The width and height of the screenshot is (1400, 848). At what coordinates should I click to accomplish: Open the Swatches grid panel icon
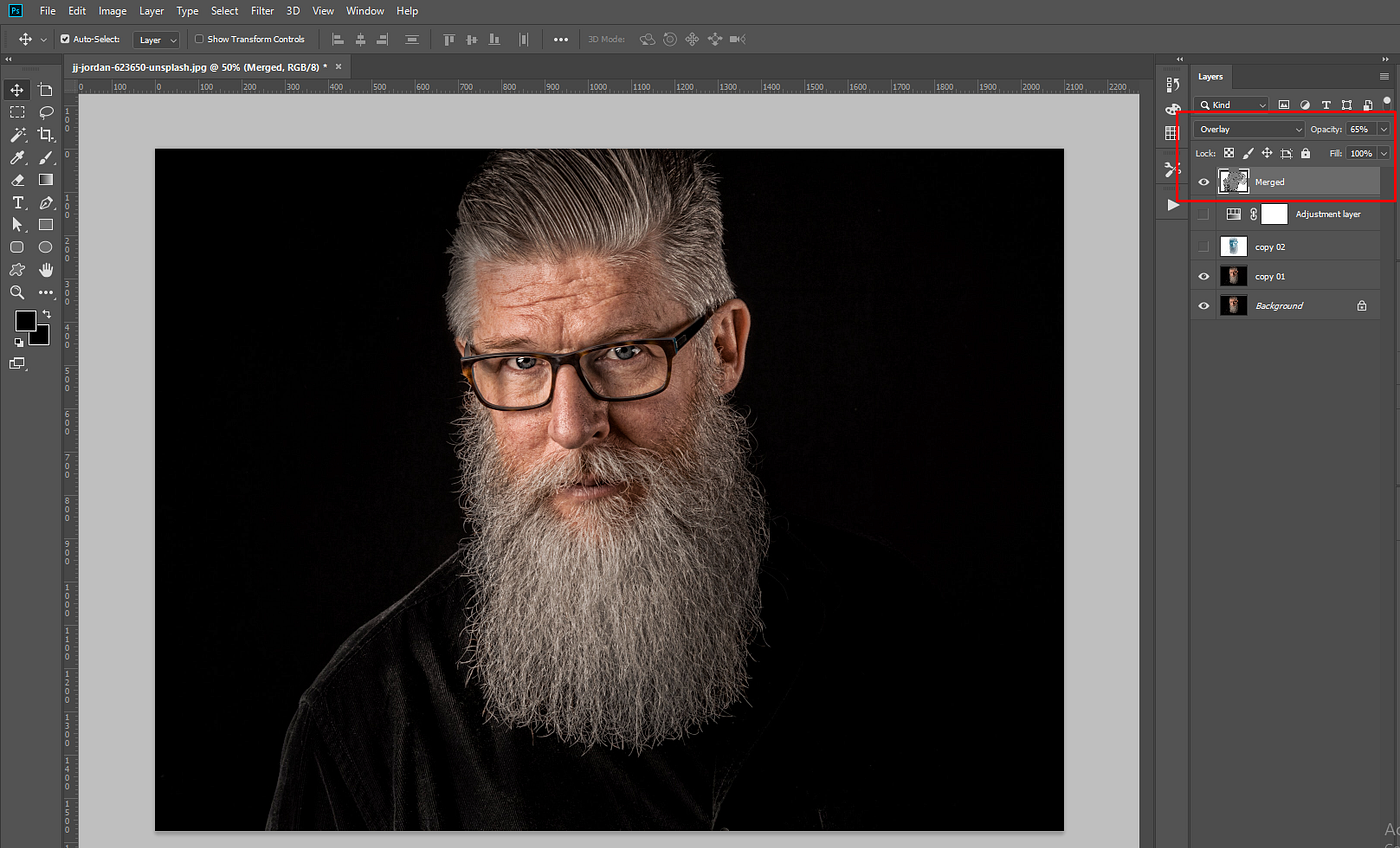click(1173, 133)
